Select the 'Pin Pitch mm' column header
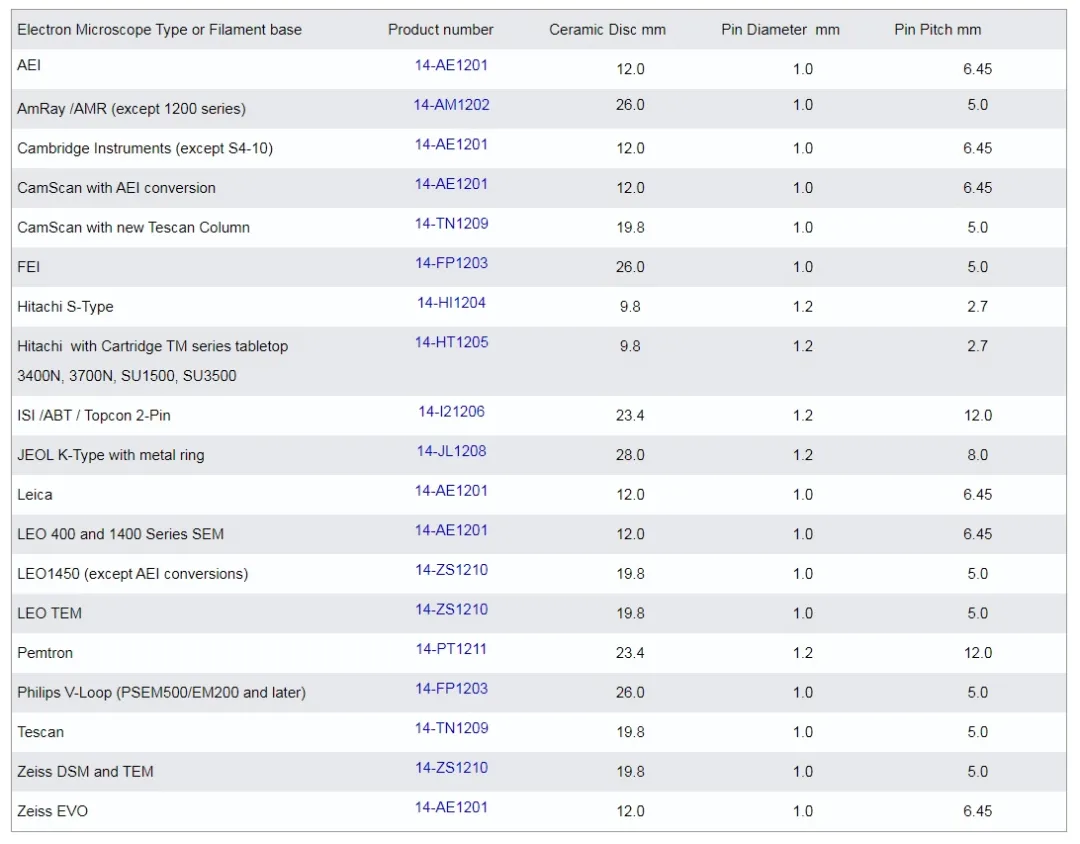This screenshot has height=844, width=1080. tap(937, 30)
